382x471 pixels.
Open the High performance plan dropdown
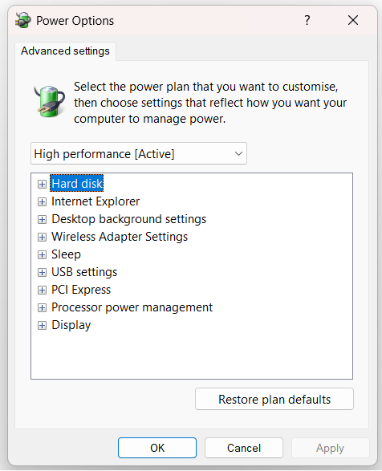click(x=138, y=154)
